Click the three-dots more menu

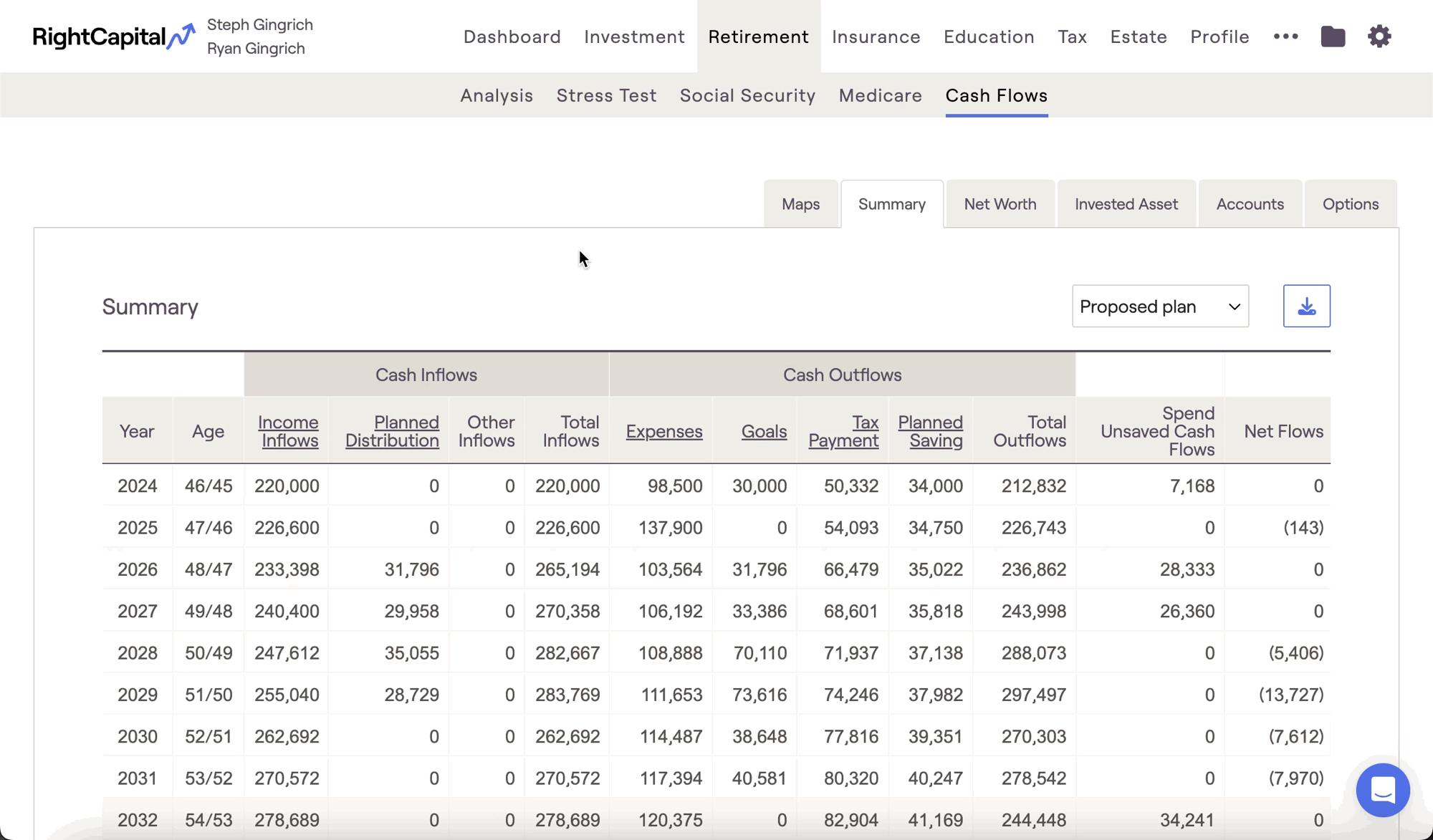pos(1285,37)
